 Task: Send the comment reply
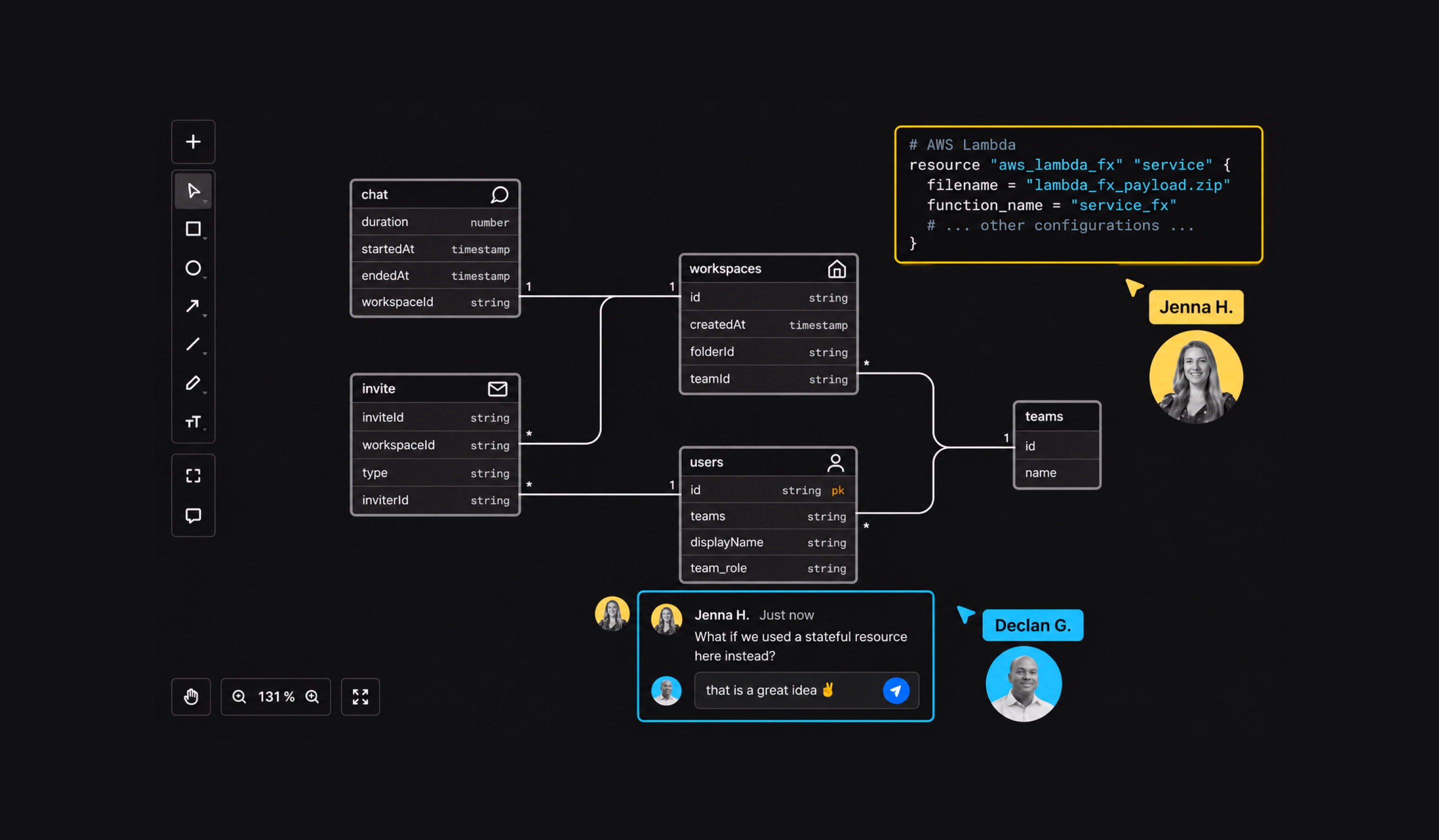tap(896, 691)
